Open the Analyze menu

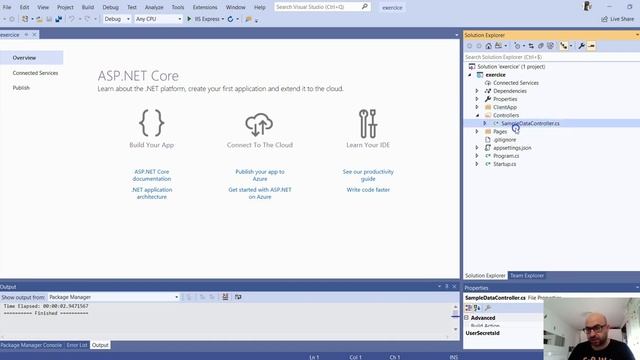tap(154, 7)
